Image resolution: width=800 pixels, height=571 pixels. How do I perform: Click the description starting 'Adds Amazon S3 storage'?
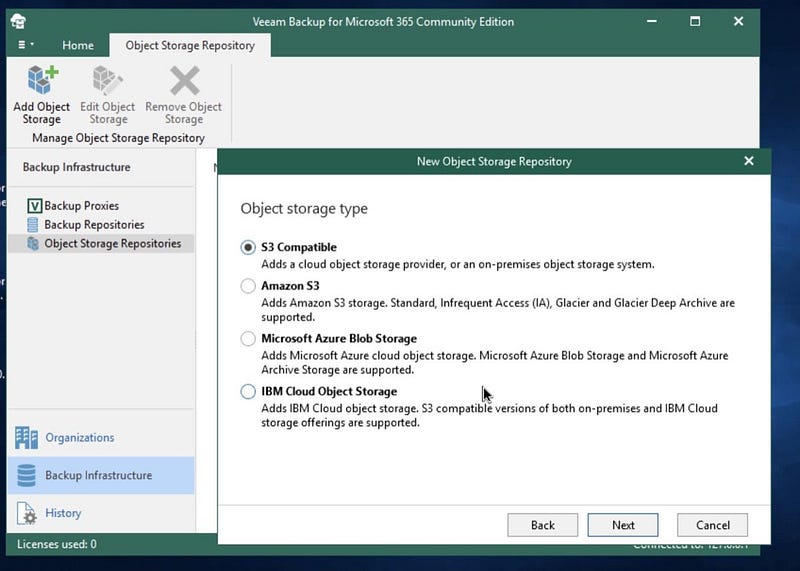tap(498, 310)
